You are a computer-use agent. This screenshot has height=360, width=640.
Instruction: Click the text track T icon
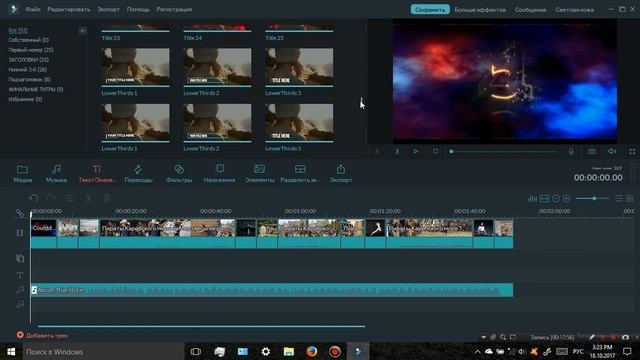20,275
